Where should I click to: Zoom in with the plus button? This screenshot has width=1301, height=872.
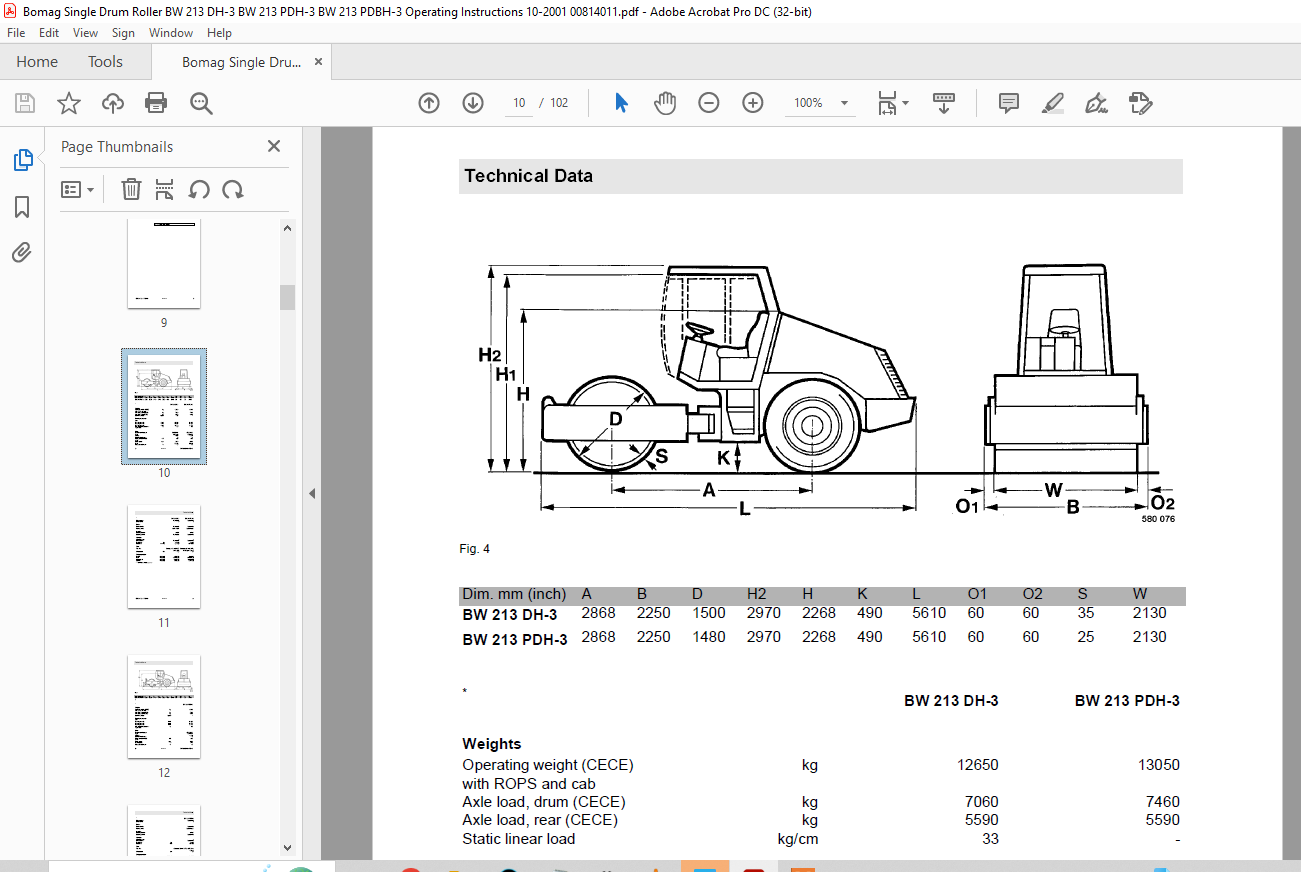pyautogui.click(x=753, y=103)
